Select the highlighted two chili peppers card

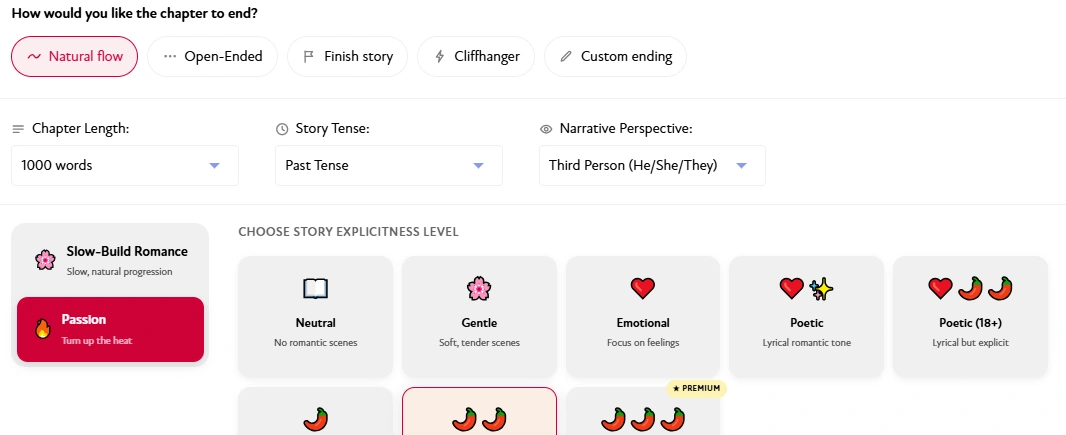(479, 411)
